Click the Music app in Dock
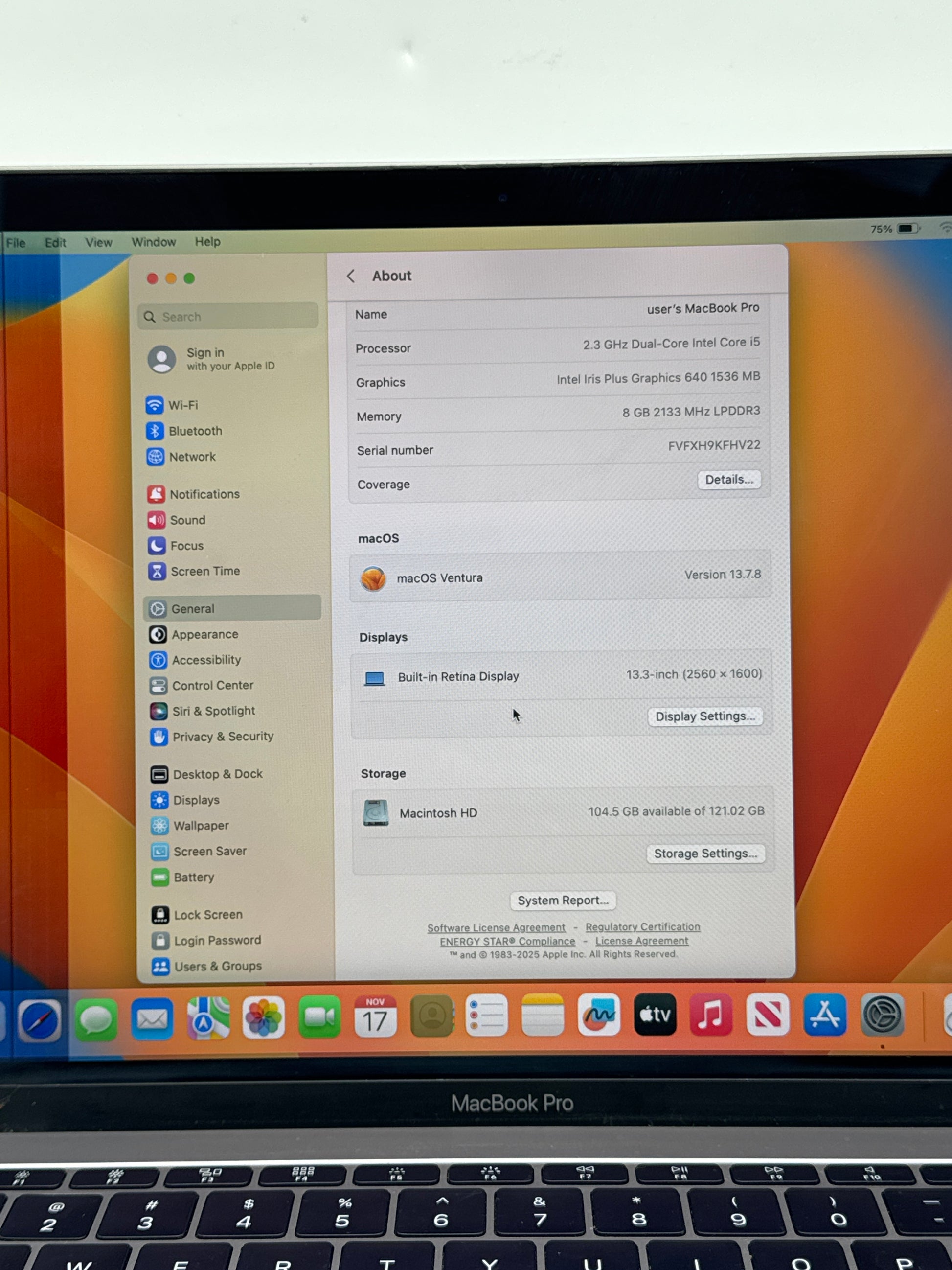 pyautogui.click(x=710, y=1016)
